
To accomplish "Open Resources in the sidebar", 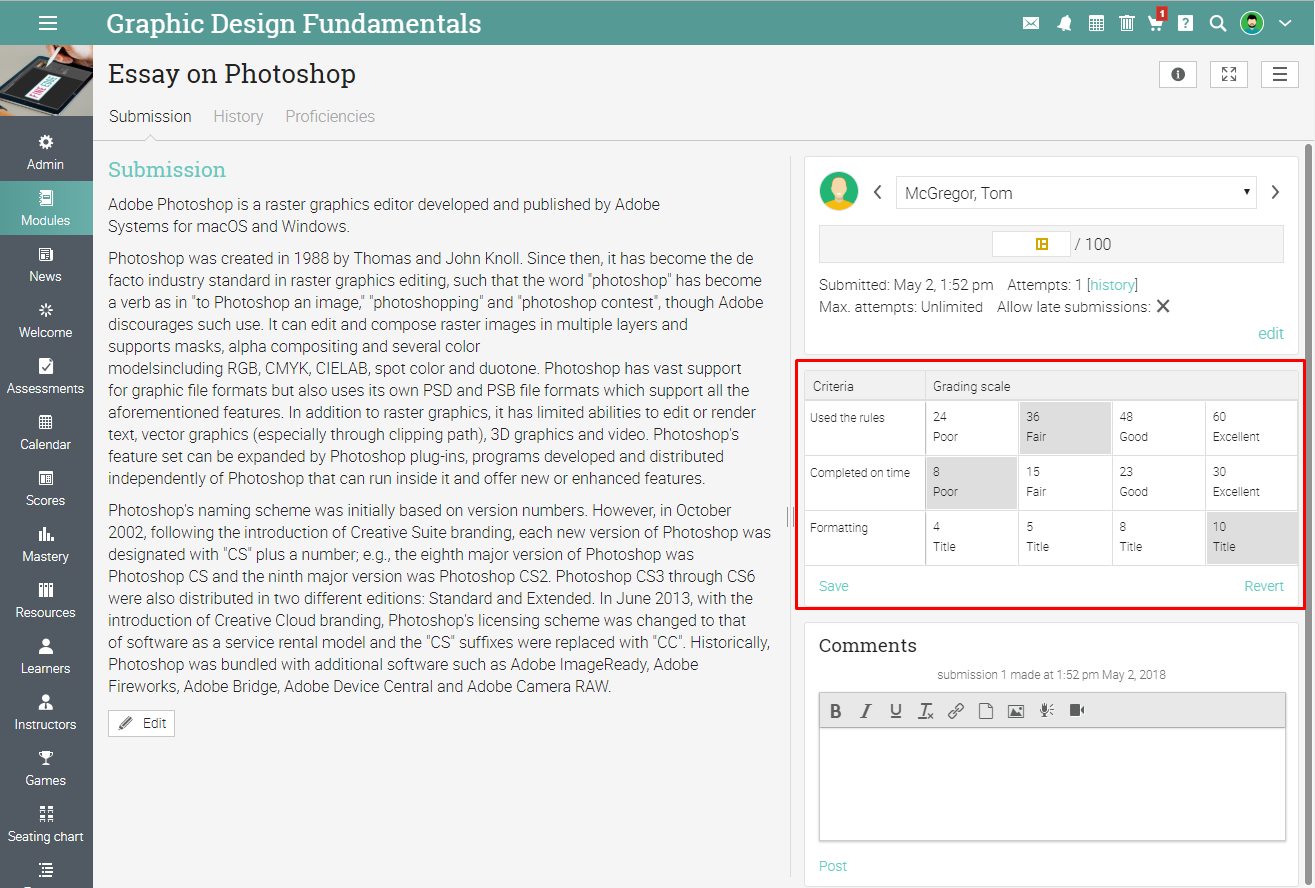I will 46,601.
